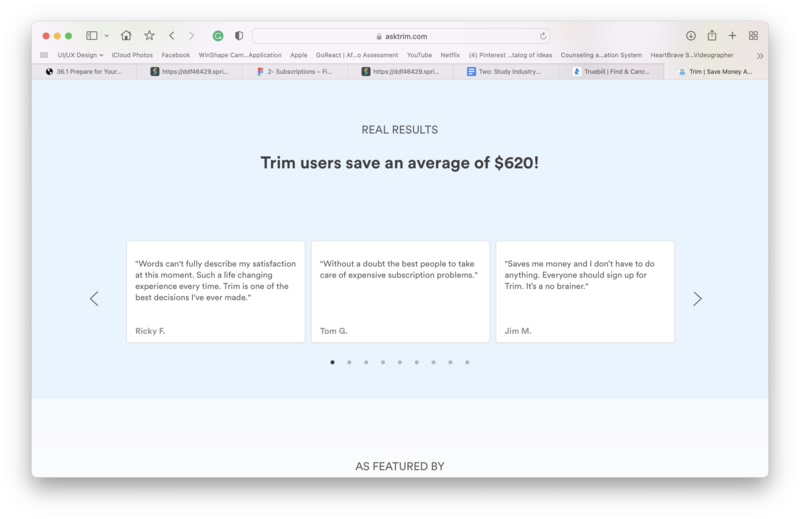800x519 pixels.
Task: Open a new tab with the plus icon
Action: 733,35
